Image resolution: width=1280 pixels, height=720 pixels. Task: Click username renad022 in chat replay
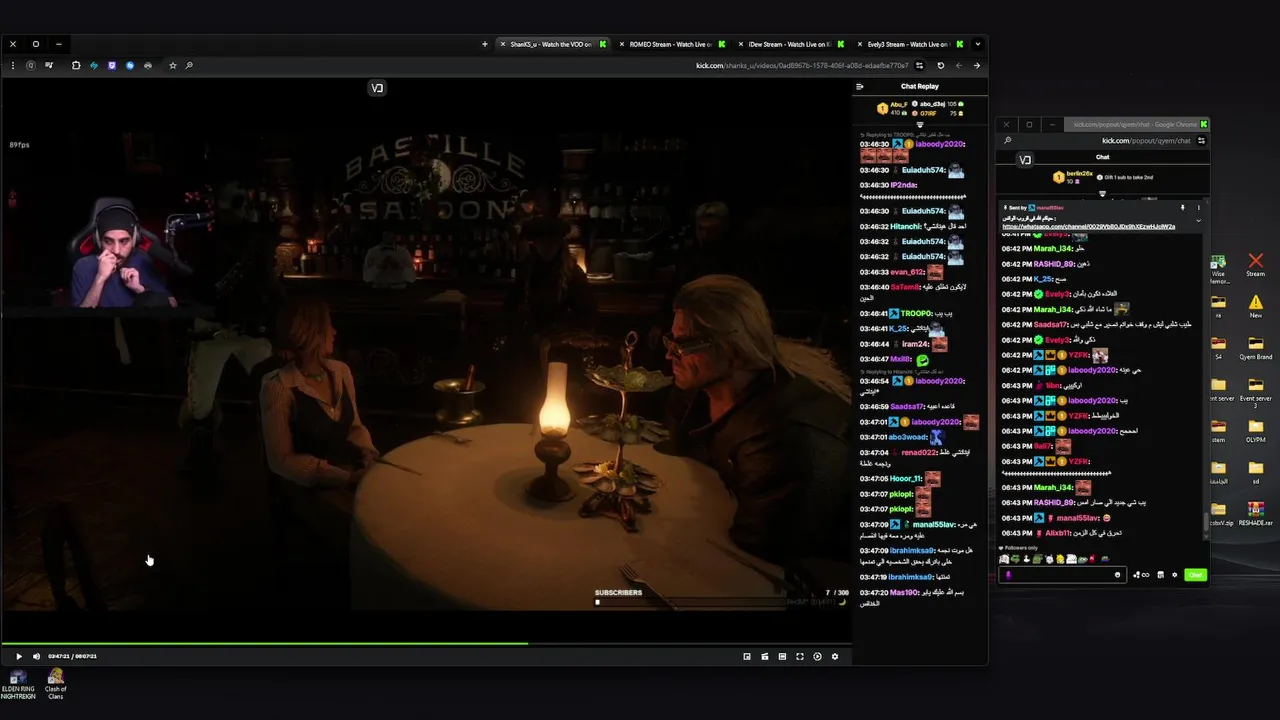(918, 452)
